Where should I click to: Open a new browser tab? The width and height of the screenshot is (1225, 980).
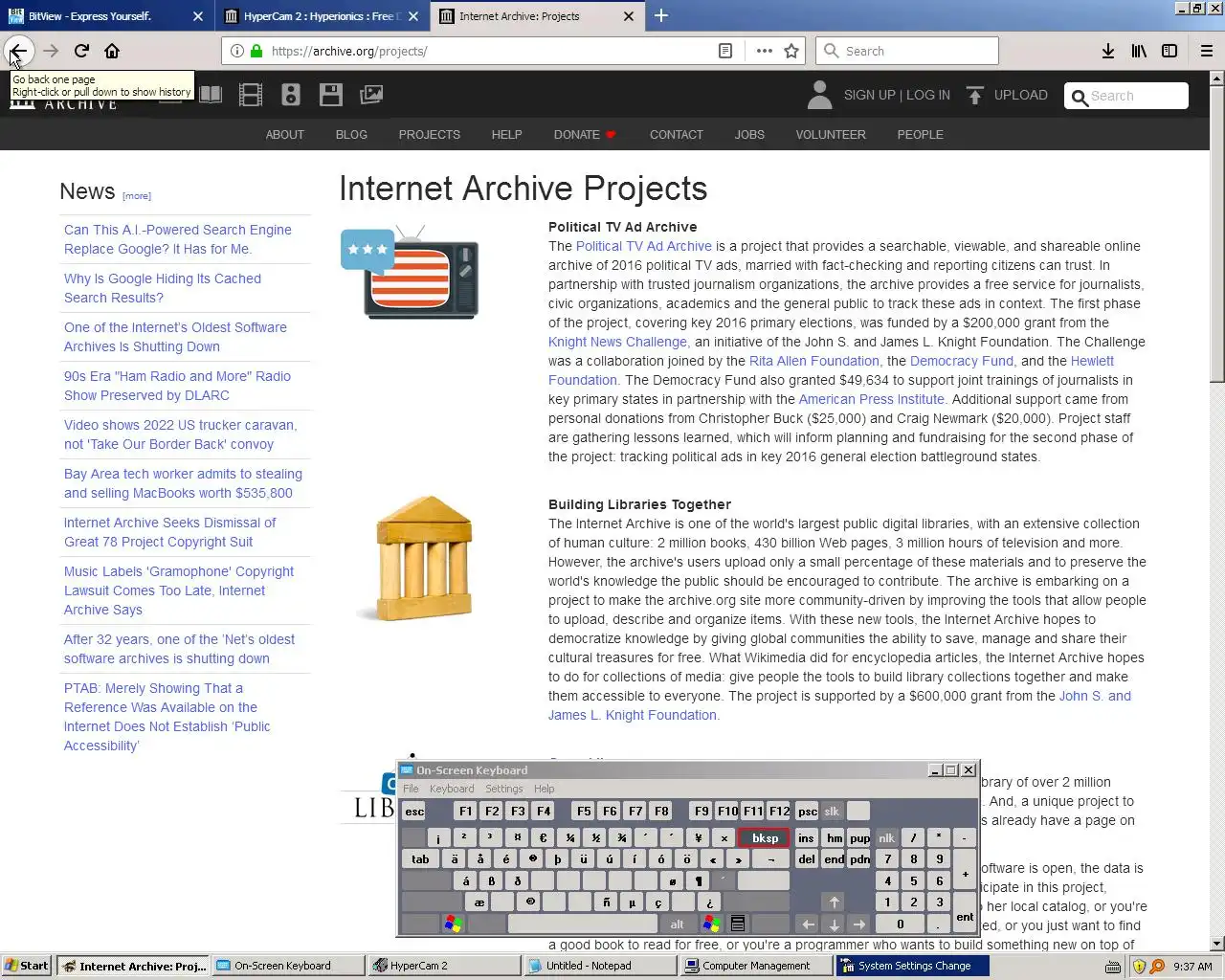click(x=661, y=15)
